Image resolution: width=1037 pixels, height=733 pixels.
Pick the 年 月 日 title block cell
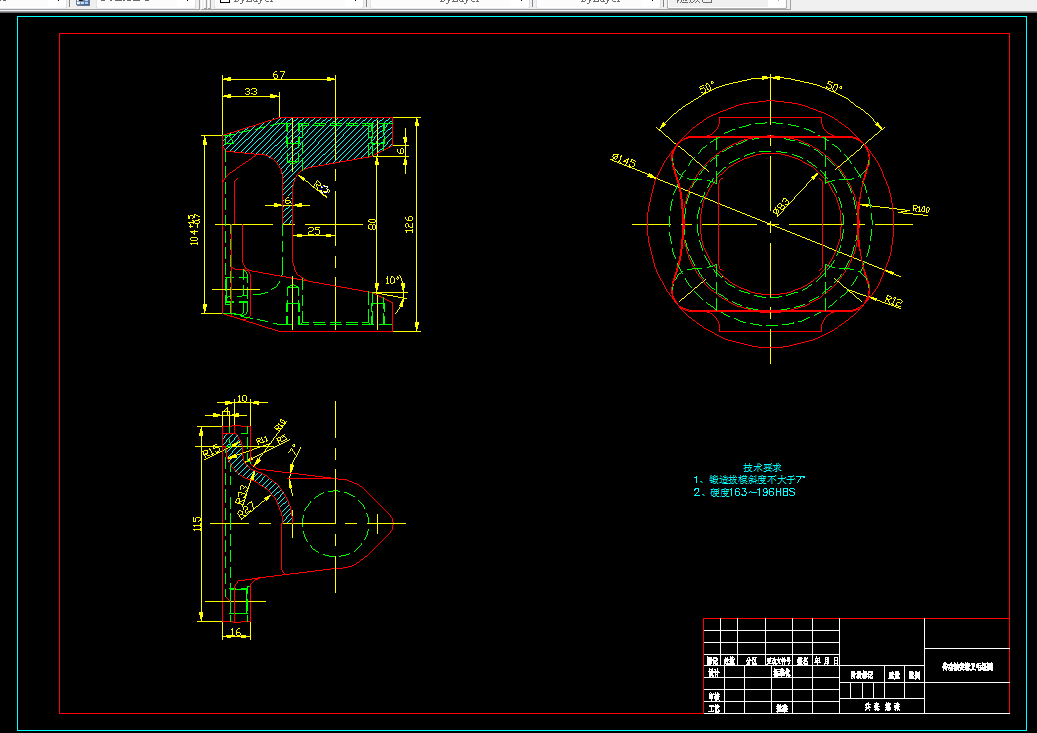826,661
